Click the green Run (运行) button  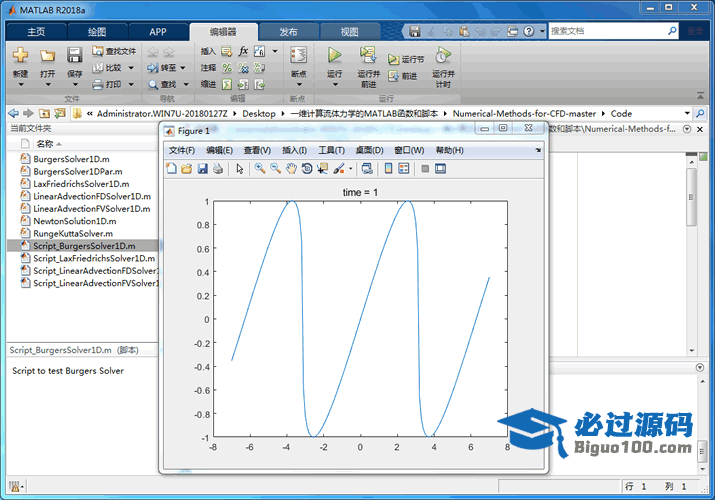(x=334, y=56)
